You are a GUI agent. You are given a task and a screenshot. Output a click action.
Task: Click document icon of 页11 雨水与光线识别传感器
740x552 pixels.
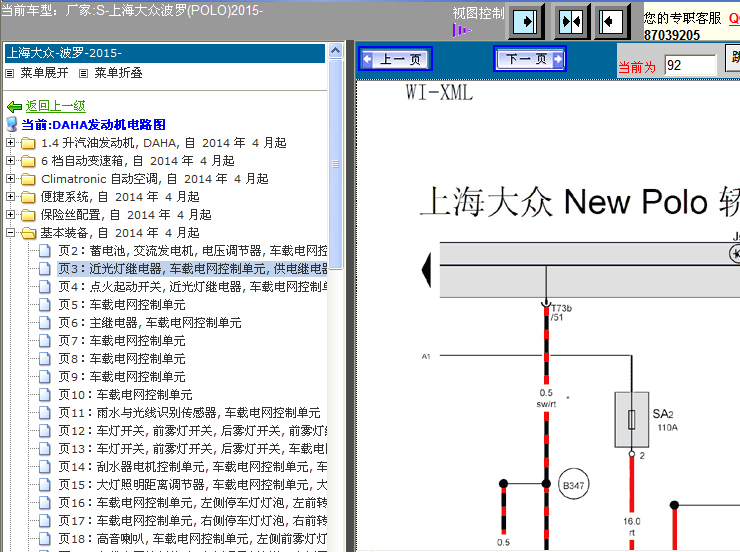45,412
